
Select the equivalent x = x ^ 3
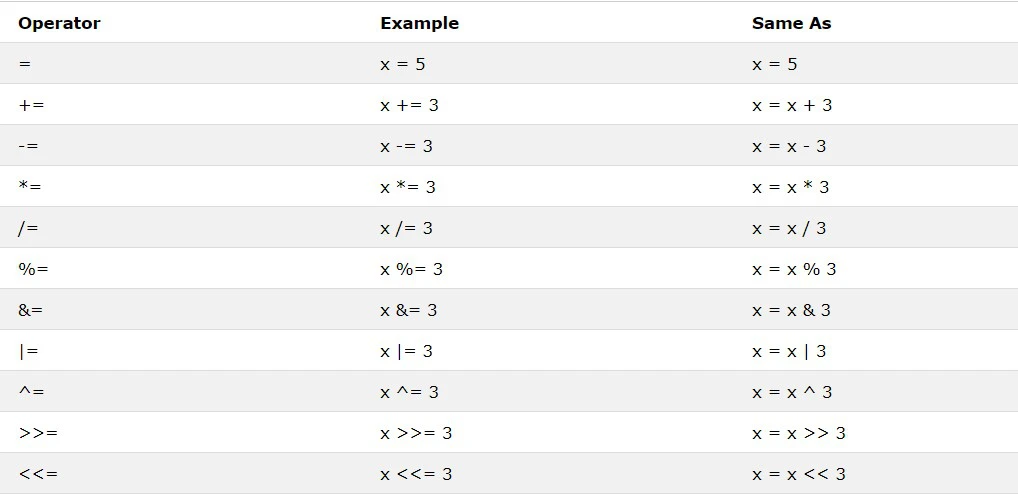[791, 392]
